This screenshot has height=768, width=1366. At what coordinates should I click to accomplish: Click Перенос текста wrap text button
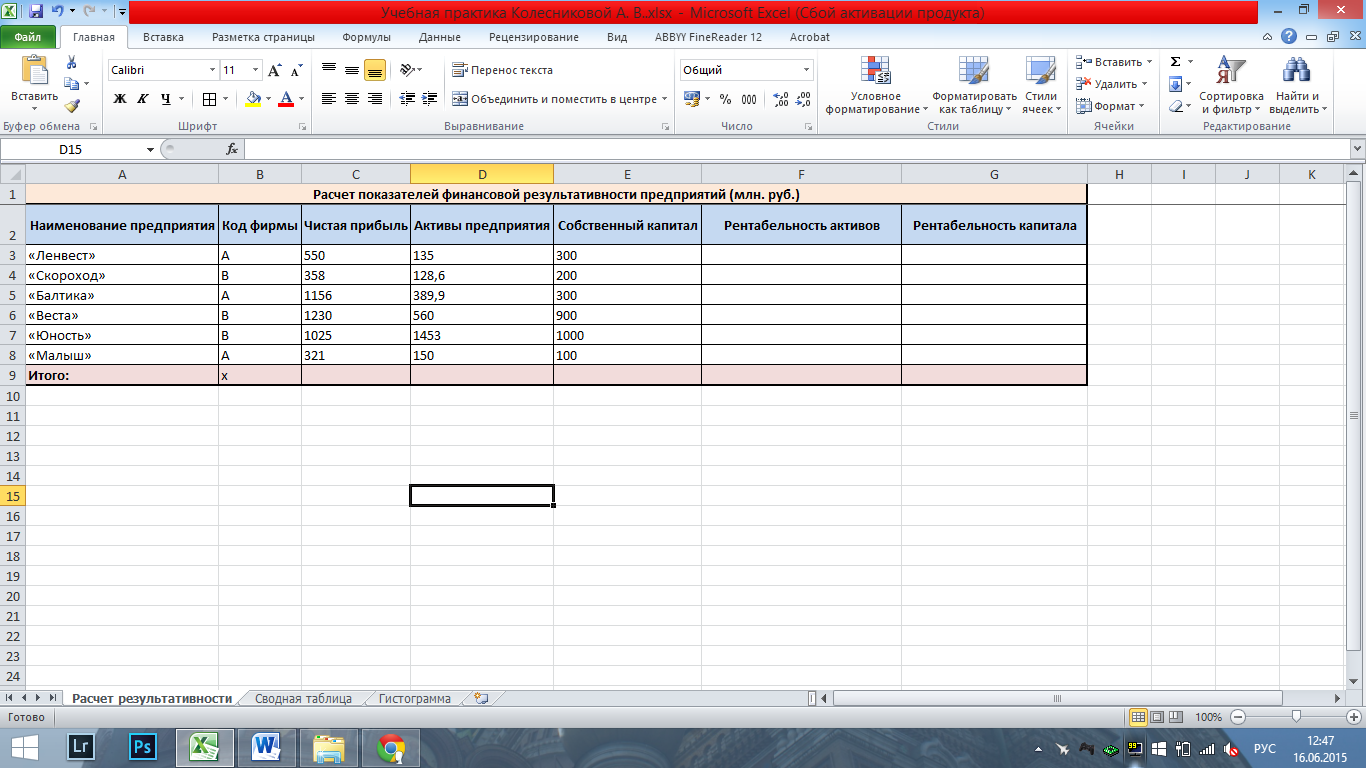point(502,70)
